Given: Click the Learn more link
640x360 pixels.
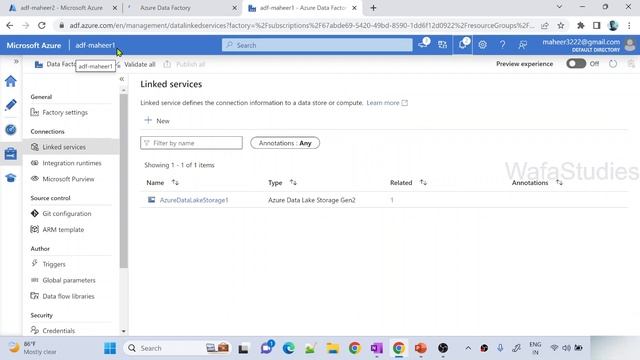Looking at the screenshot, I should pos(387,103).
